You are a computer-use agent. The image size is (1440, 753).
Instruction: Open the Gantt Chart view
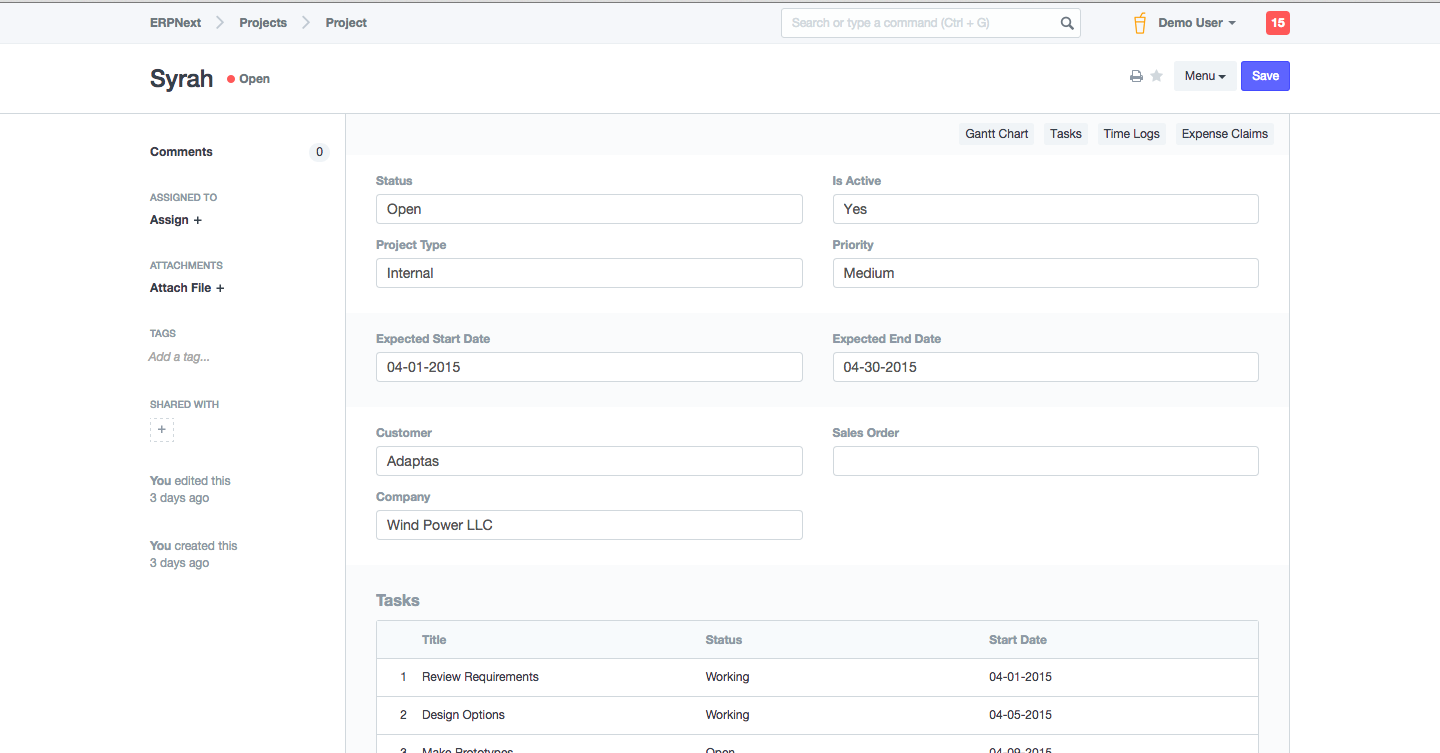pos(996,134)
